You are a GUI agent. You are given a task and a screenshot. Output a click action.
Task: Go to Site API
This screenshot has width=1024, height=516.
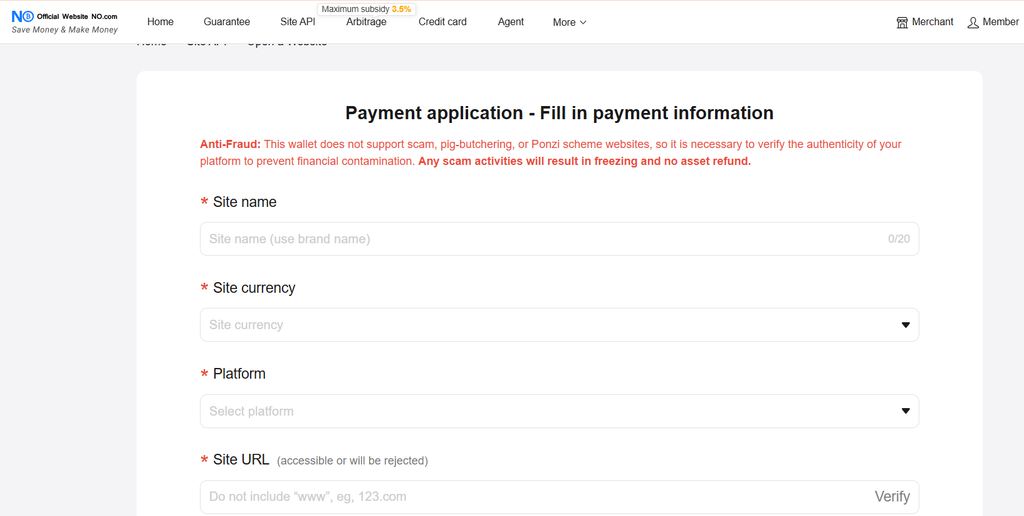coord(298,22)
